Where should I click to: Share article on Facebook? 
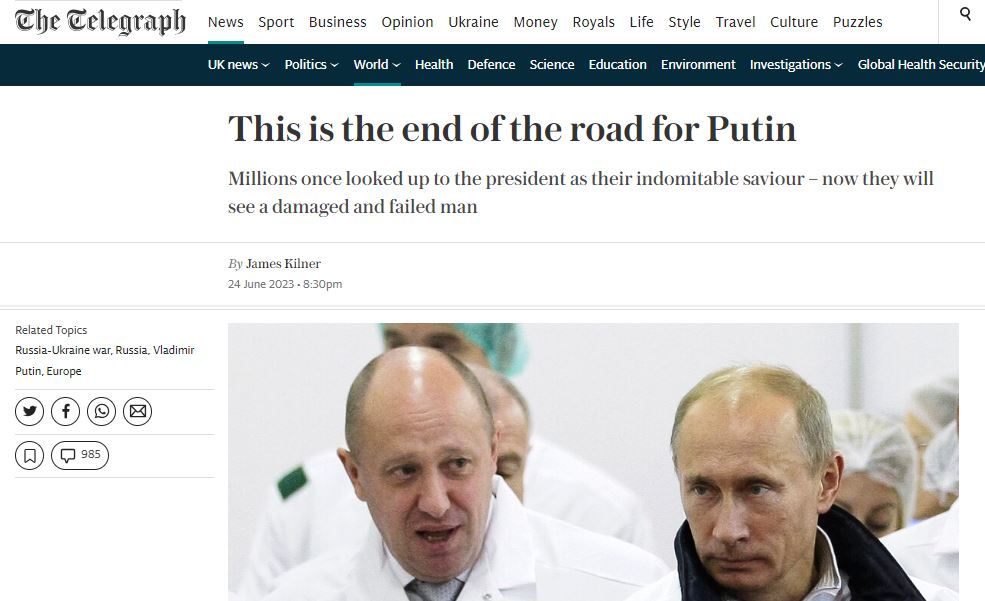65,412
